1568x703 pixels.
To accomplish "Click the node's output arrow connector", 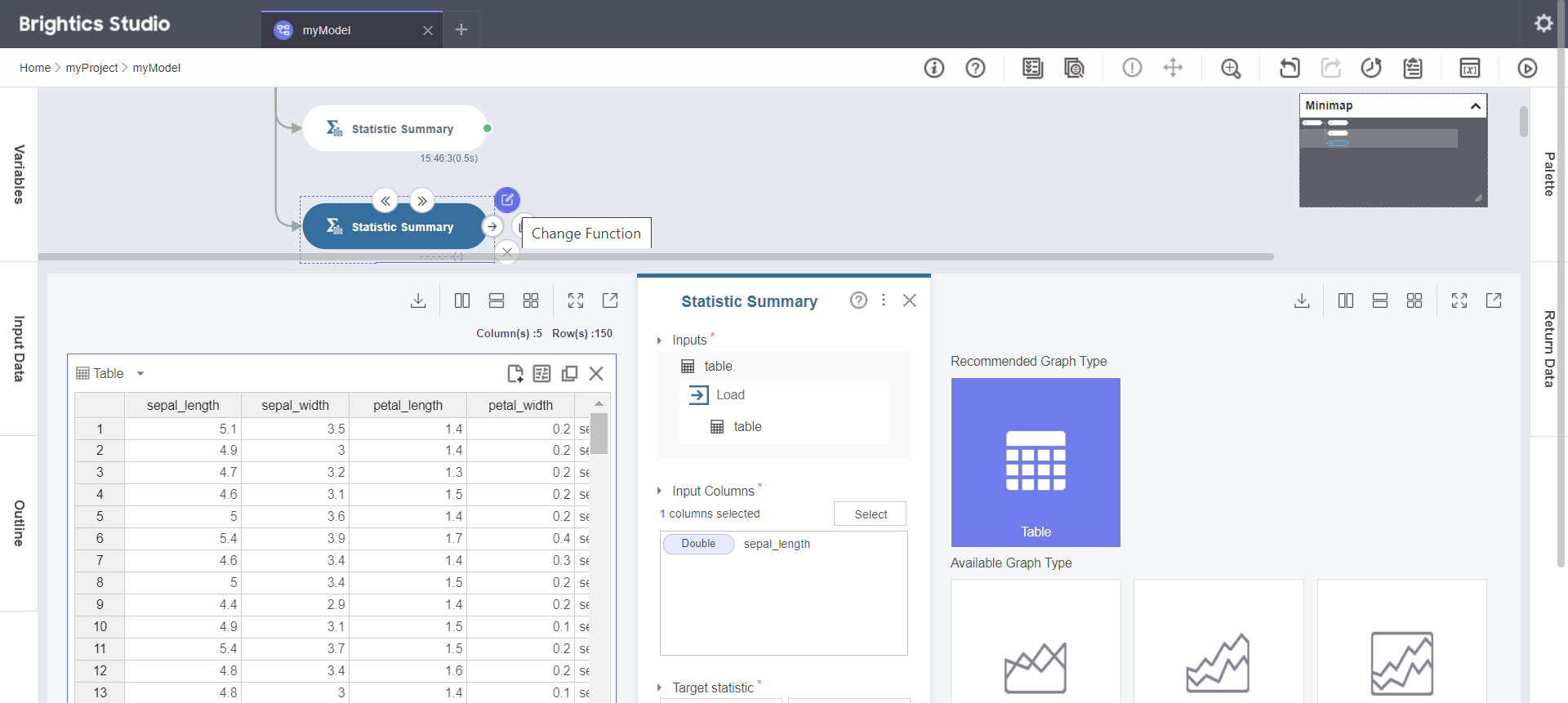I will click(x=492, y=226).
